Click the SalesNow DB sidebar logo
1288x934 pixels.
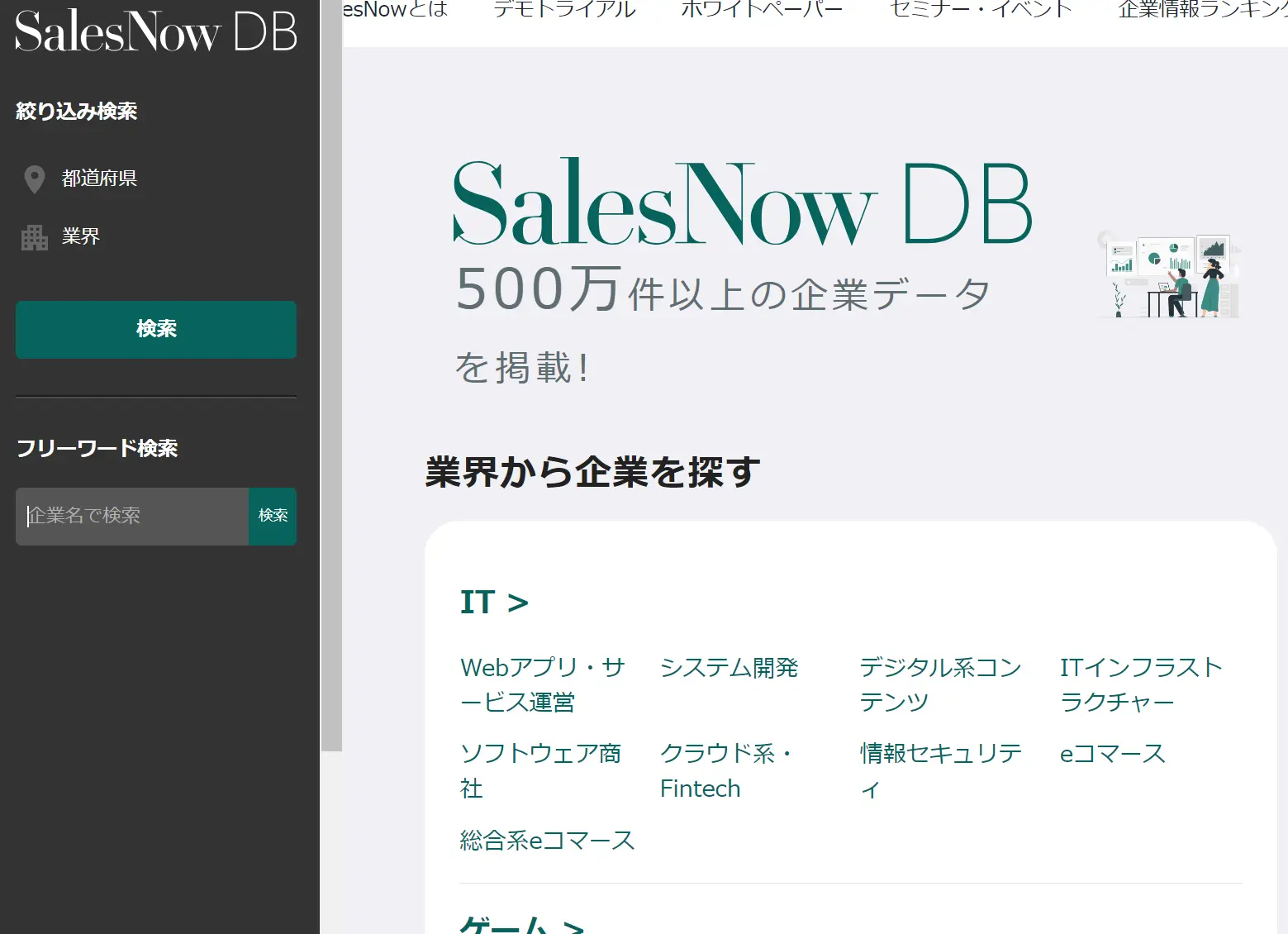(156, 31)
